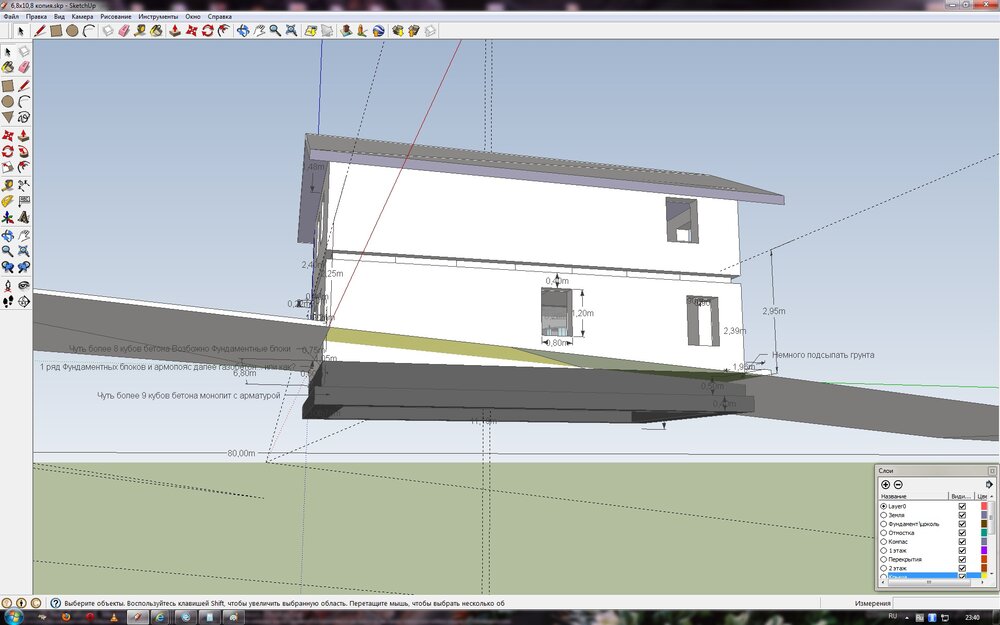Toggle visibility checkbox for Земля layer
1000x625 pixels.
[x=962, y=515]
